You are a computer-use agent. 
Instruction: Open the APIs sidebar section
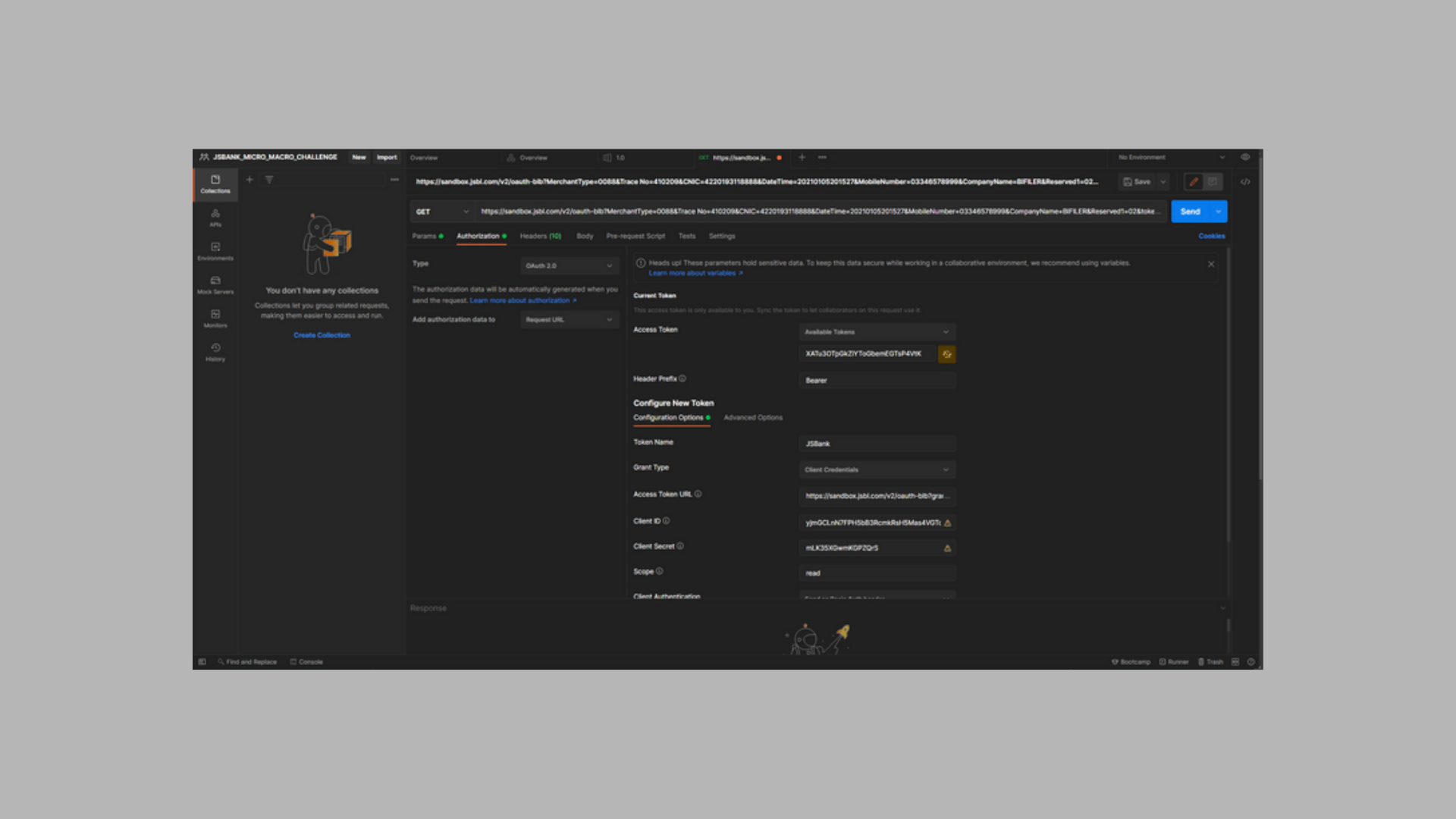click(215, 218)
